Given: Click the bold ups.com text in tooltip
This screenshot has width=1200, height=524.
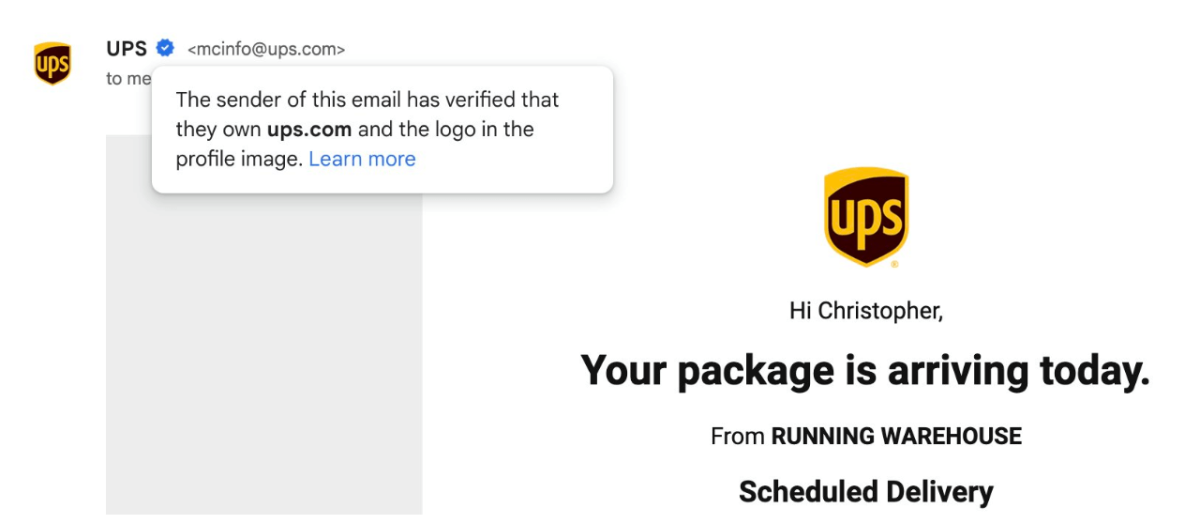Looking at the screenshot, I should tap(309, 129).
